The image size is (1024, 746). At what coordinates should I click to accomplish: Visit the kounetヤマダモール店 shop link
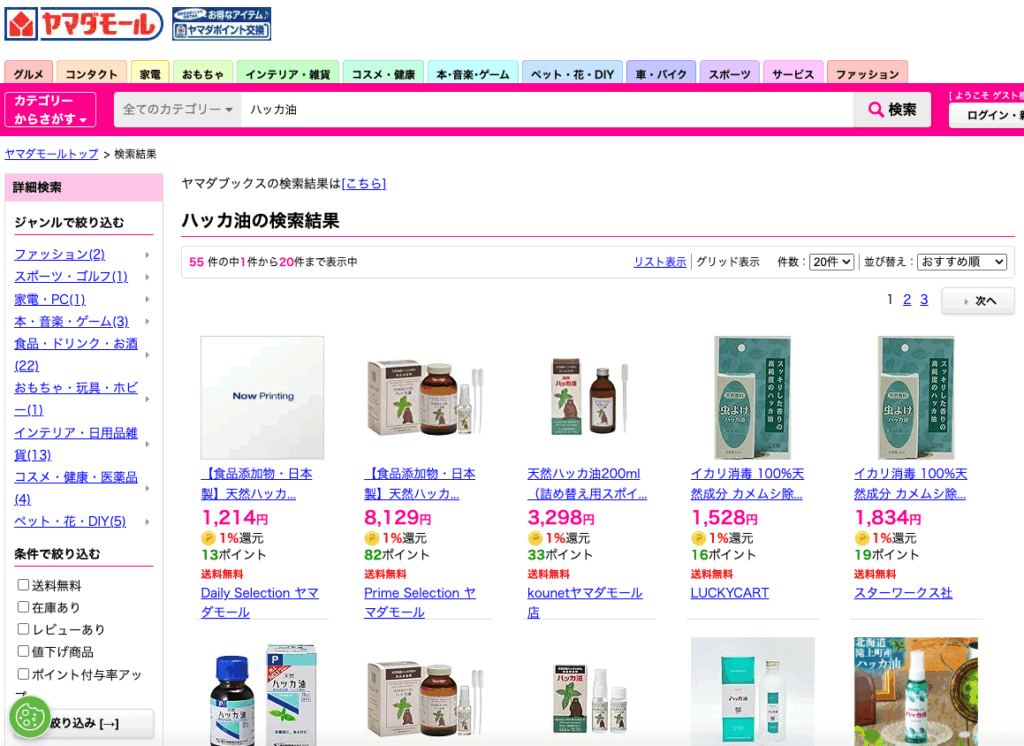[585, 602]
